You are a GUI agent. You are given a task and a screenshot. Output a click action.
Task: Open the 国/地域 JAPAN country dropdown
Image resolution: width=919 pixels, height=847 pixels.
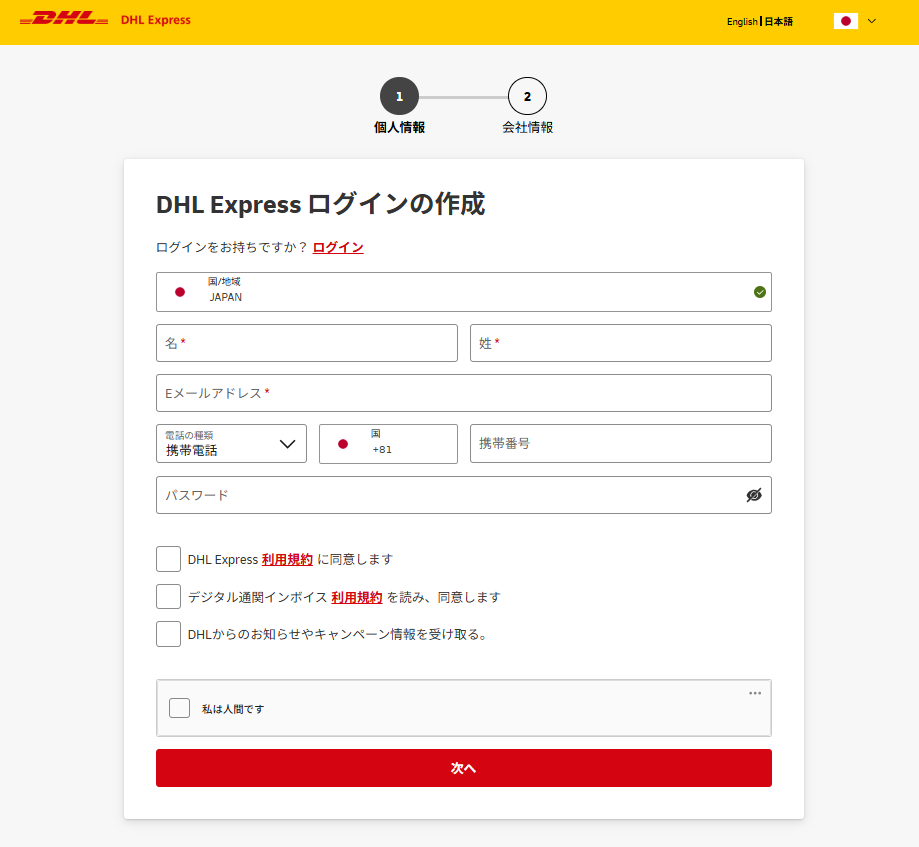(x=463, y=292)
